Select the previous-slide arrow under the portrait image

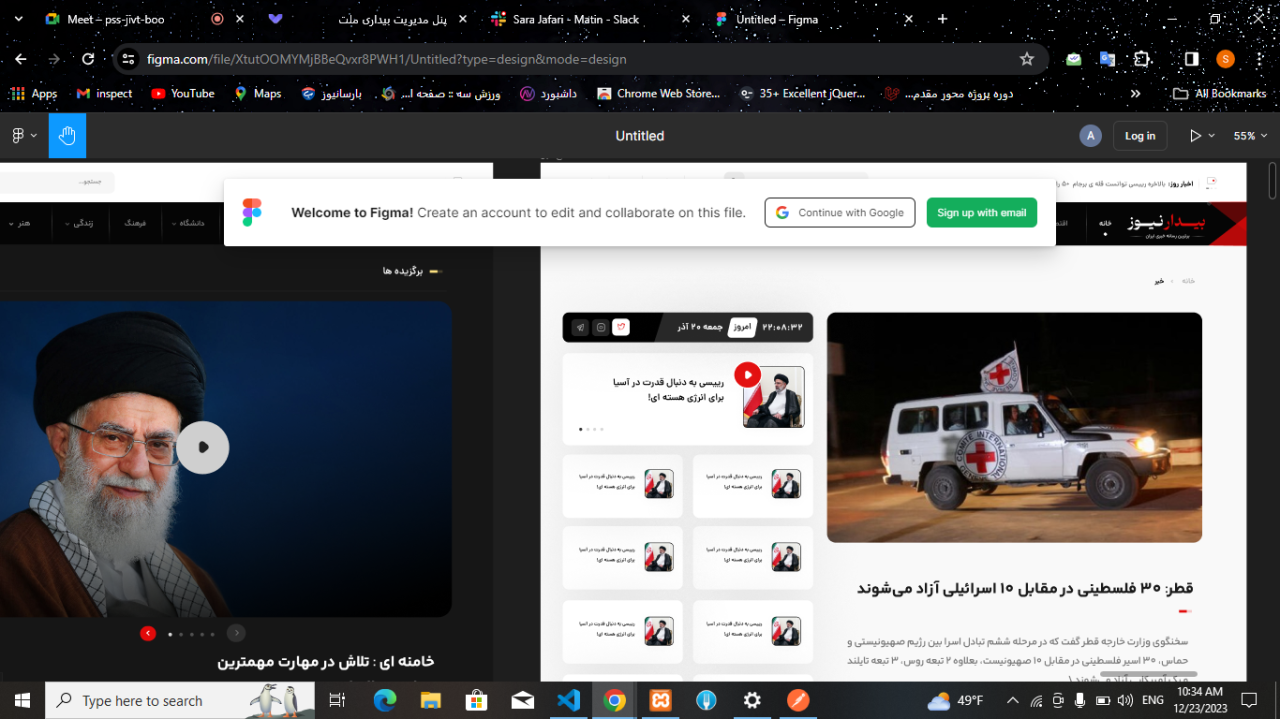pos(148,633)
